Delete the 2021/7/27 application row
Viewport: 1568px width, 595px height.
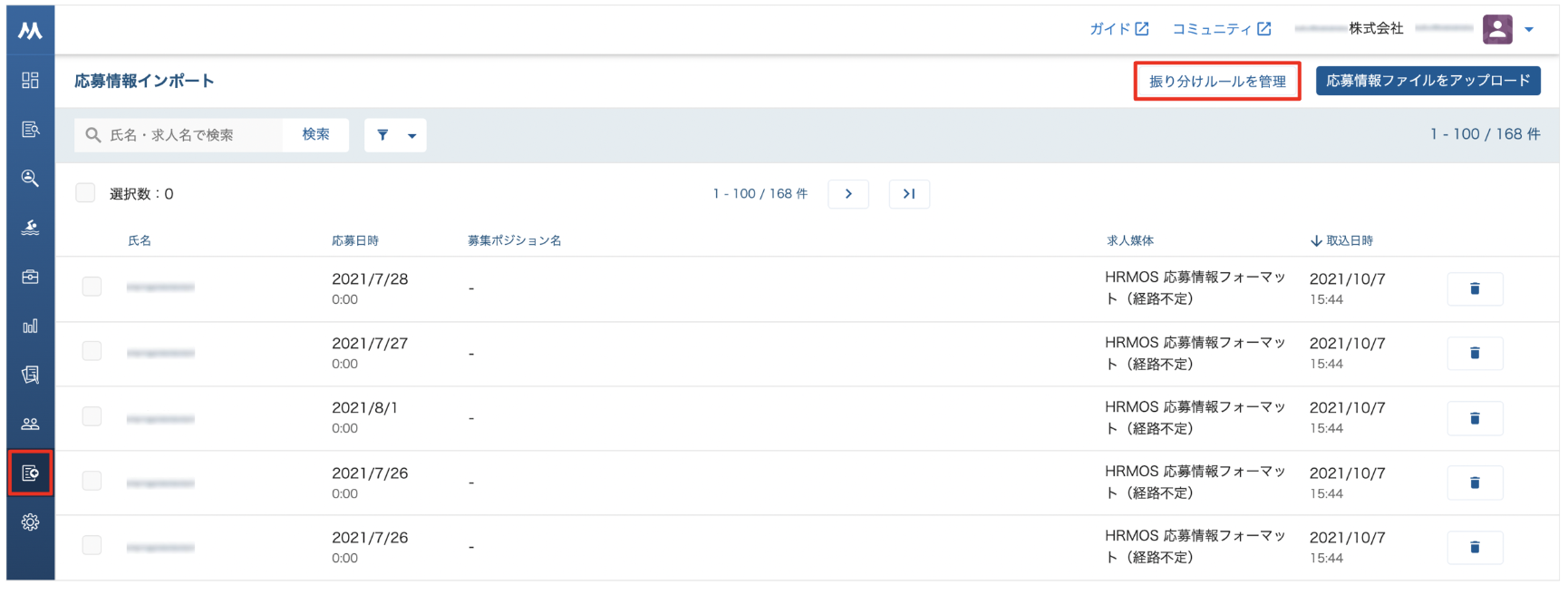coord(1475,353)
